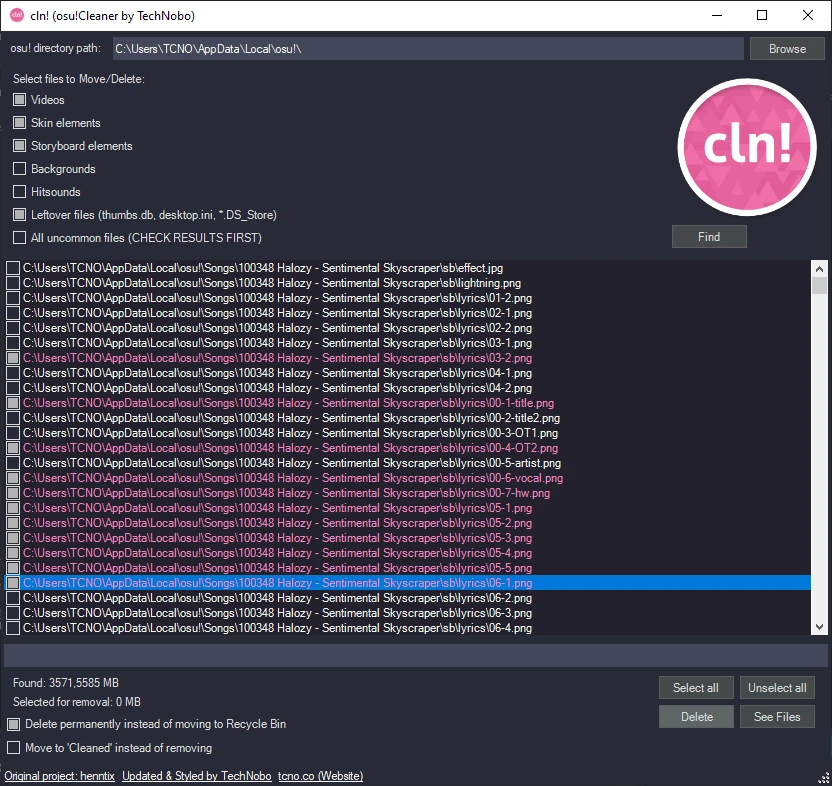Open the Updated & Styled by TechNobo link
832x786 pixels.
[x=196, y=776]
